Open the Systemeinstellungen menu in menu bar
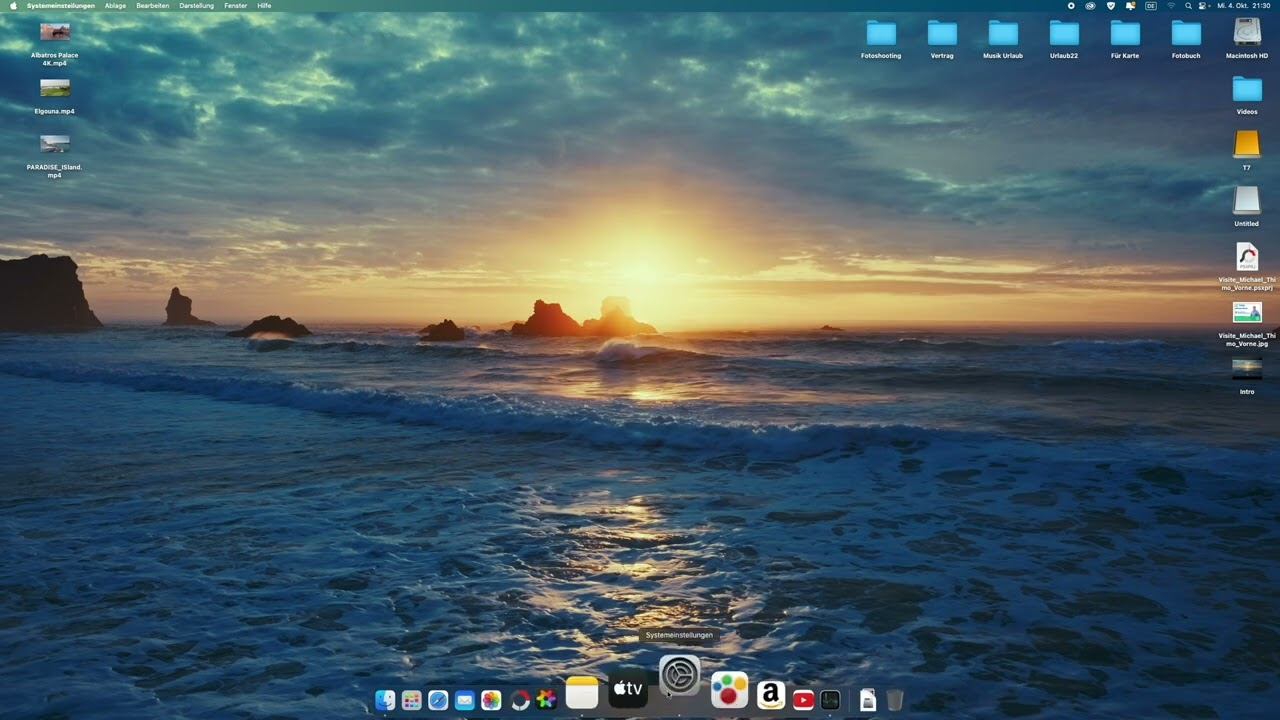Screen dimensions: 1280x720 pyautogui.click(x=61, y=6)
